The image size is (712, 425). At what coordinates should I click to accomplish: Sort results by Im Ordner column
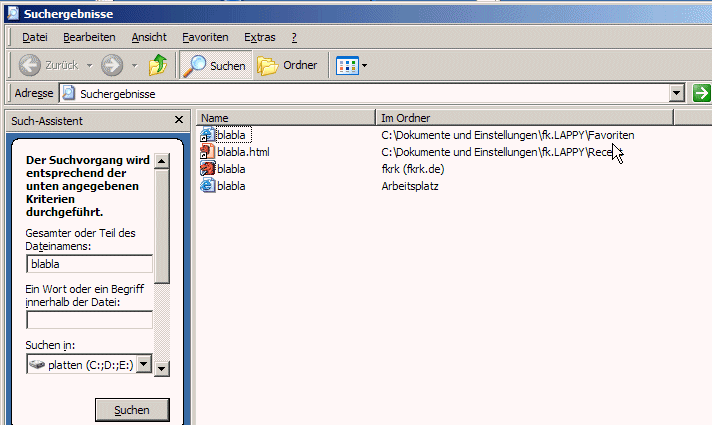point(523,117)
